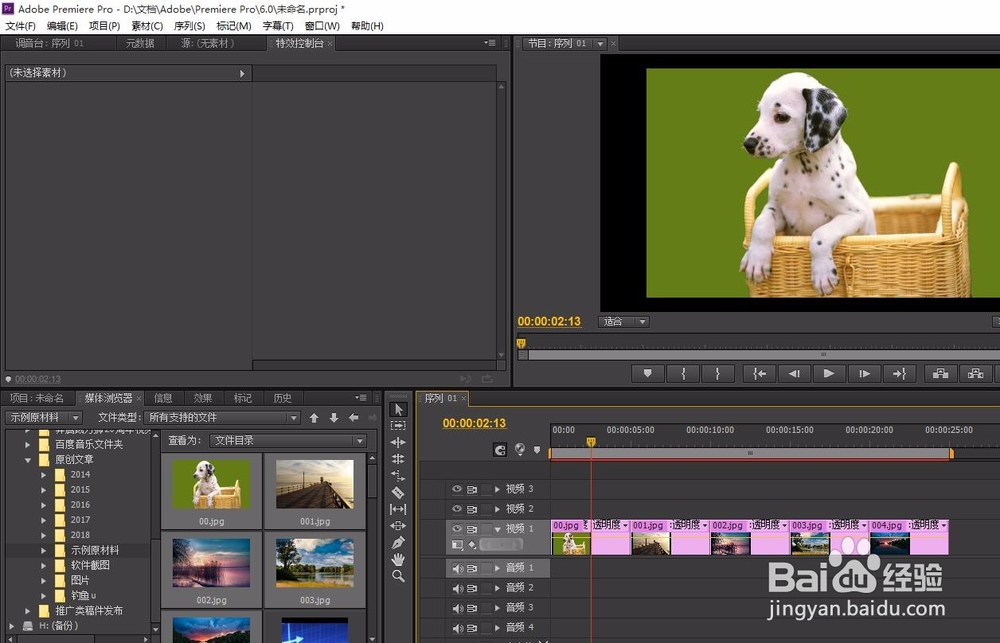The height and width of the screenshot is (643, 1000).
Task: Click the timeline timecode 00:00:02:13
Action: pos(474,423)
